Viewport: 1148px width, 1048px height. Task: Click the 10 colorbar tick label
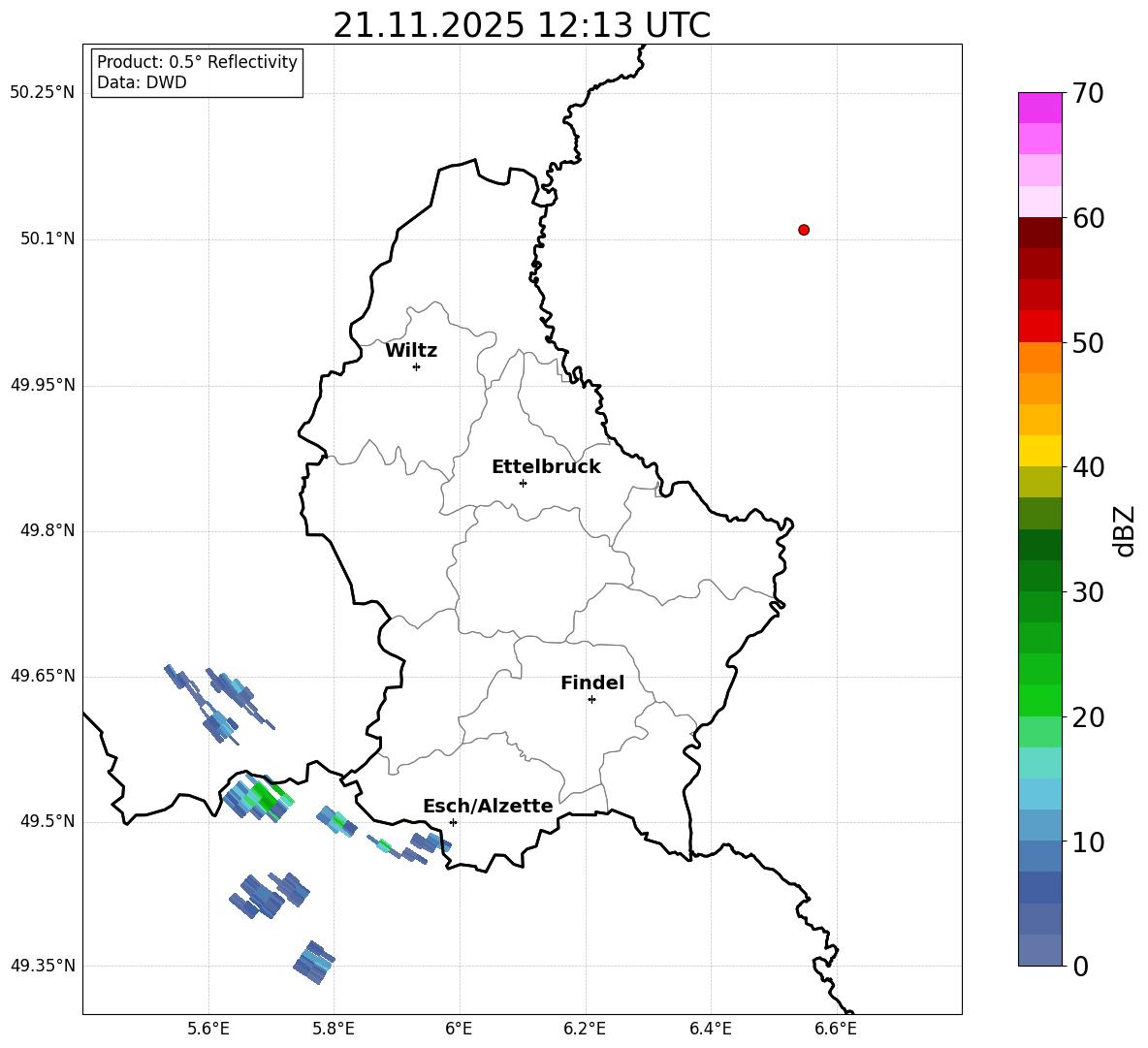(1088, 842)
